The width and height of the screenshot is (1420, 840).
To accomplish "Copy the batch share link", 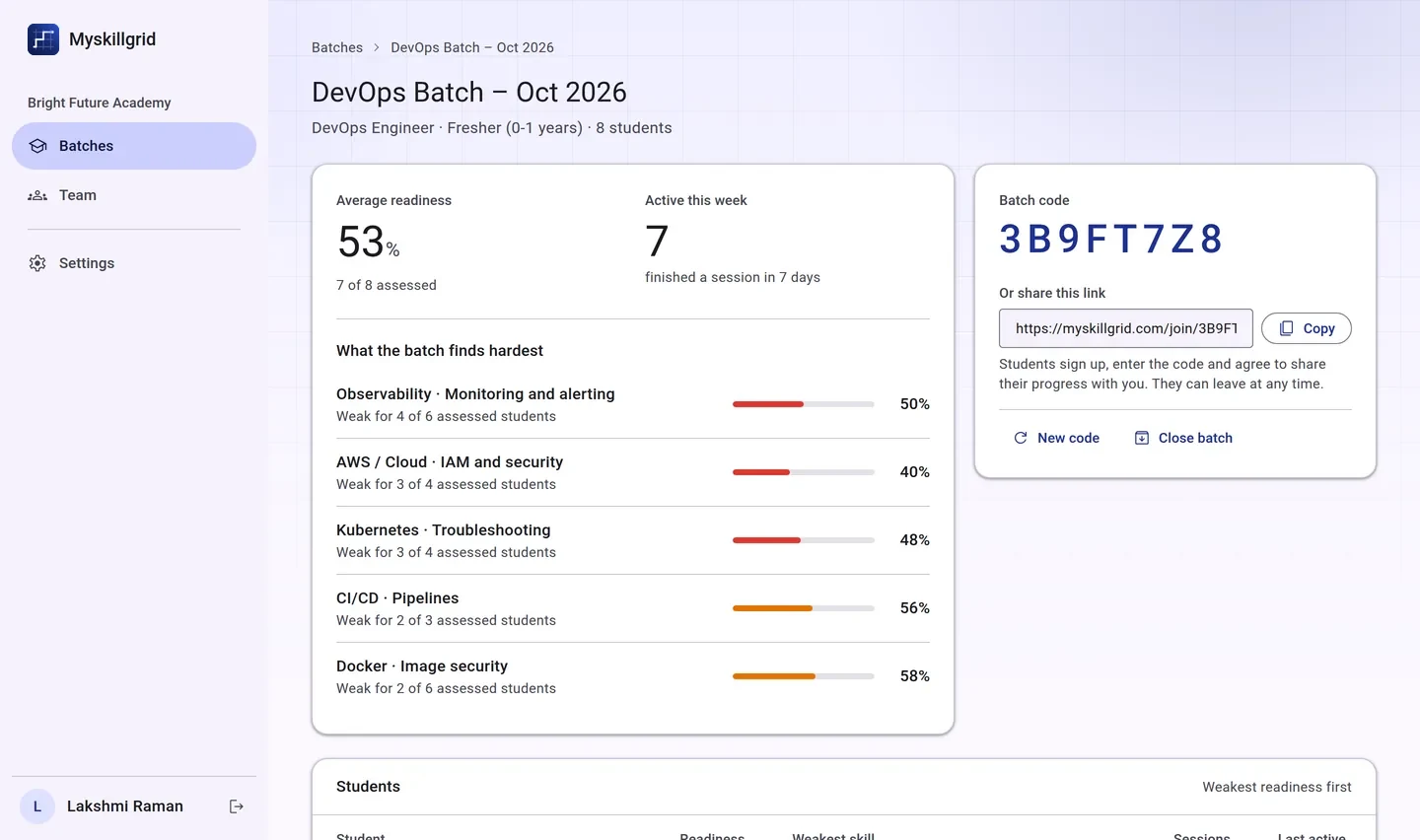I will (x=1307, y=328).
